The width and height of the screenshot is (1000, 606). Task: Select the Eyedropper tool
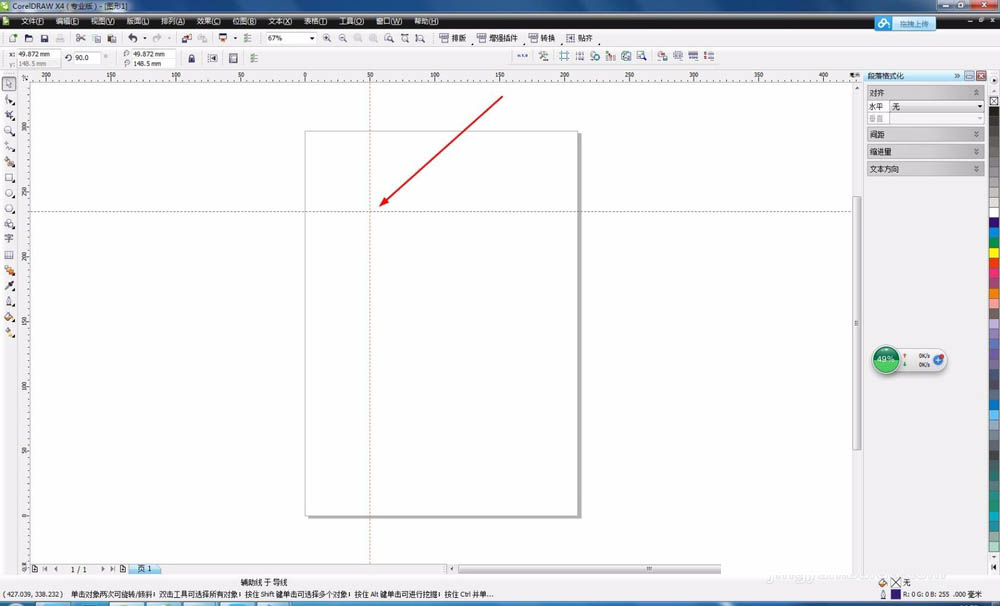tap(9, 286)
